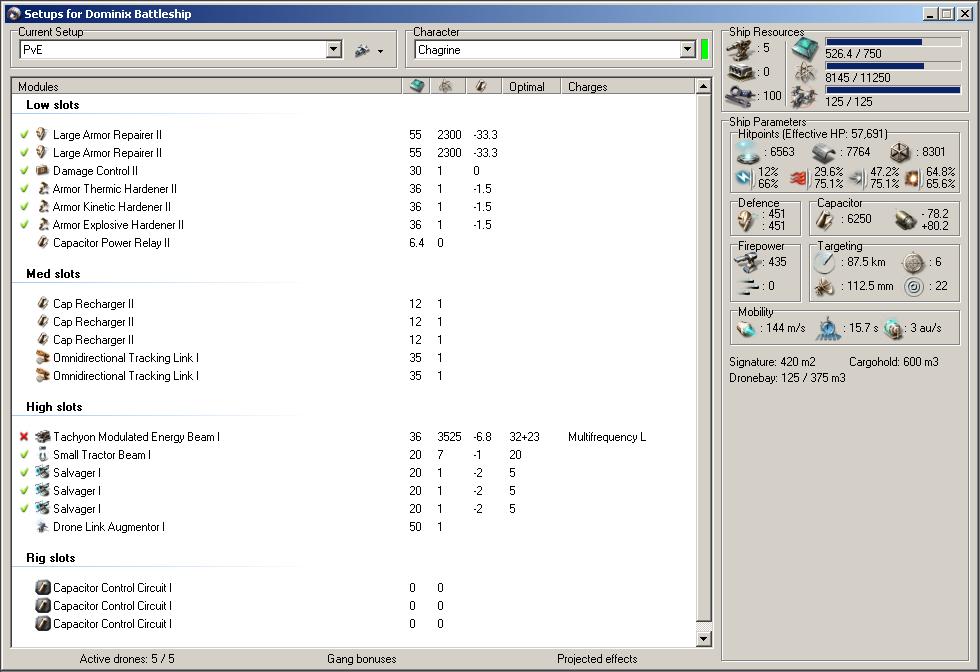
Task: Open the Active drones: 5 / 5 panel
Action: 127,659
